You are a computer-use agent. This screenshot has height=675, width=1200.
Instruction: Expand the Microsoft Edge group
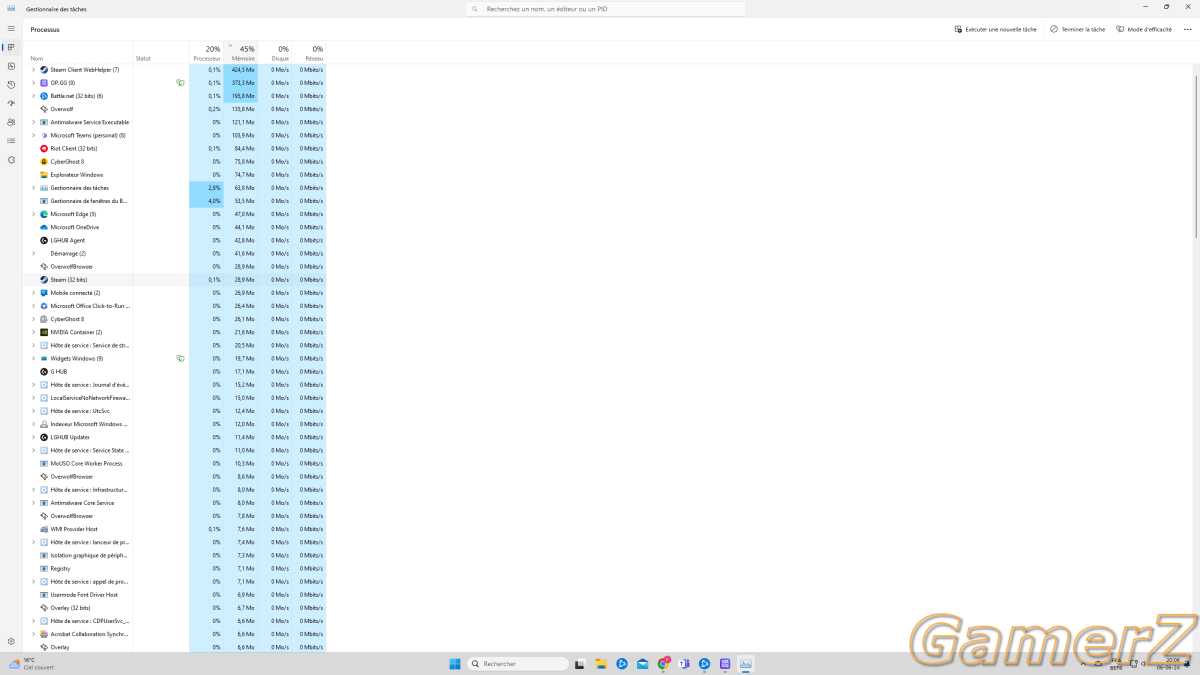(x=33, y=214)
